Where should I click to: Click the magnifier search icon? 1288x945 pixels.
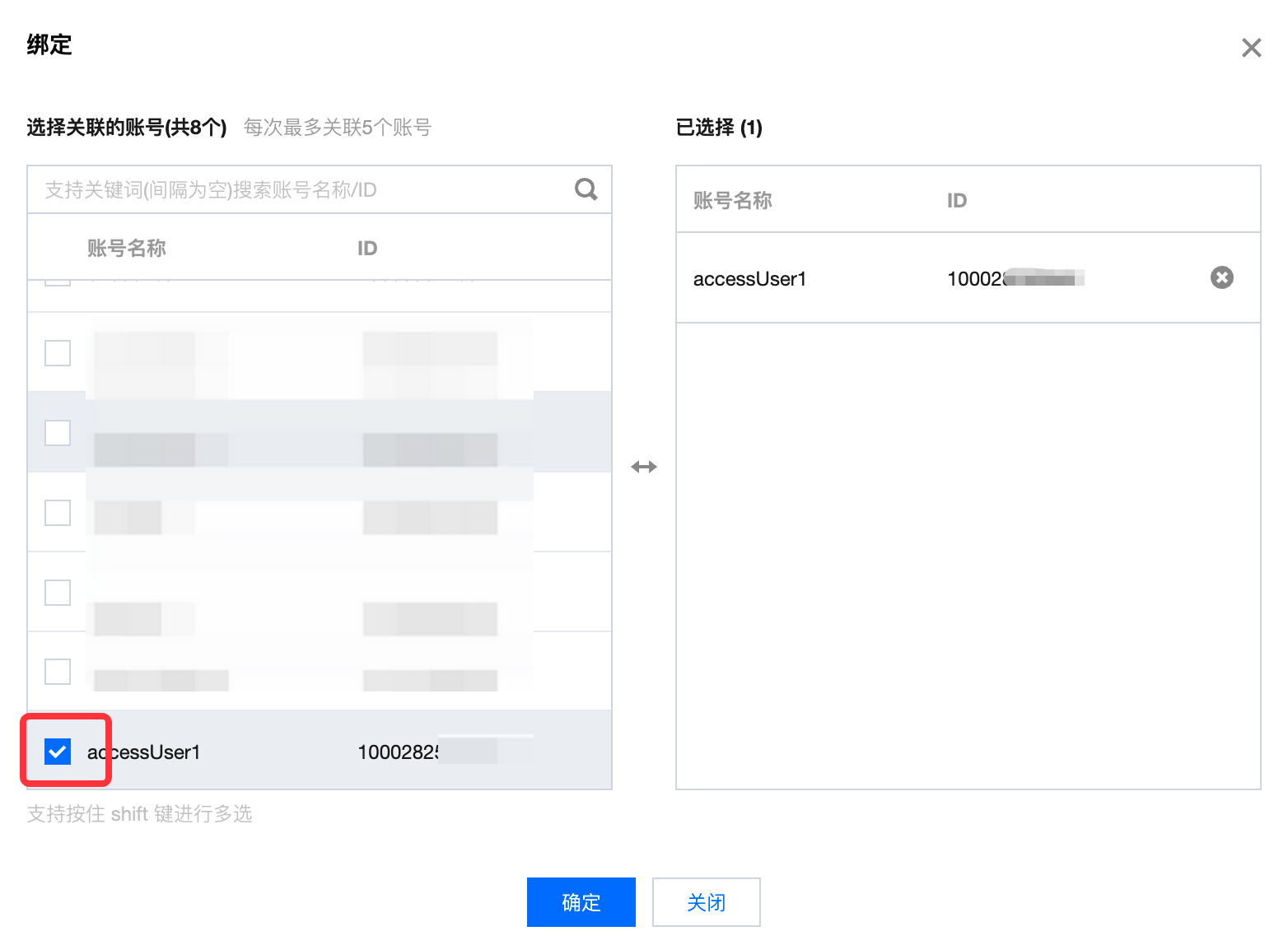586,189
